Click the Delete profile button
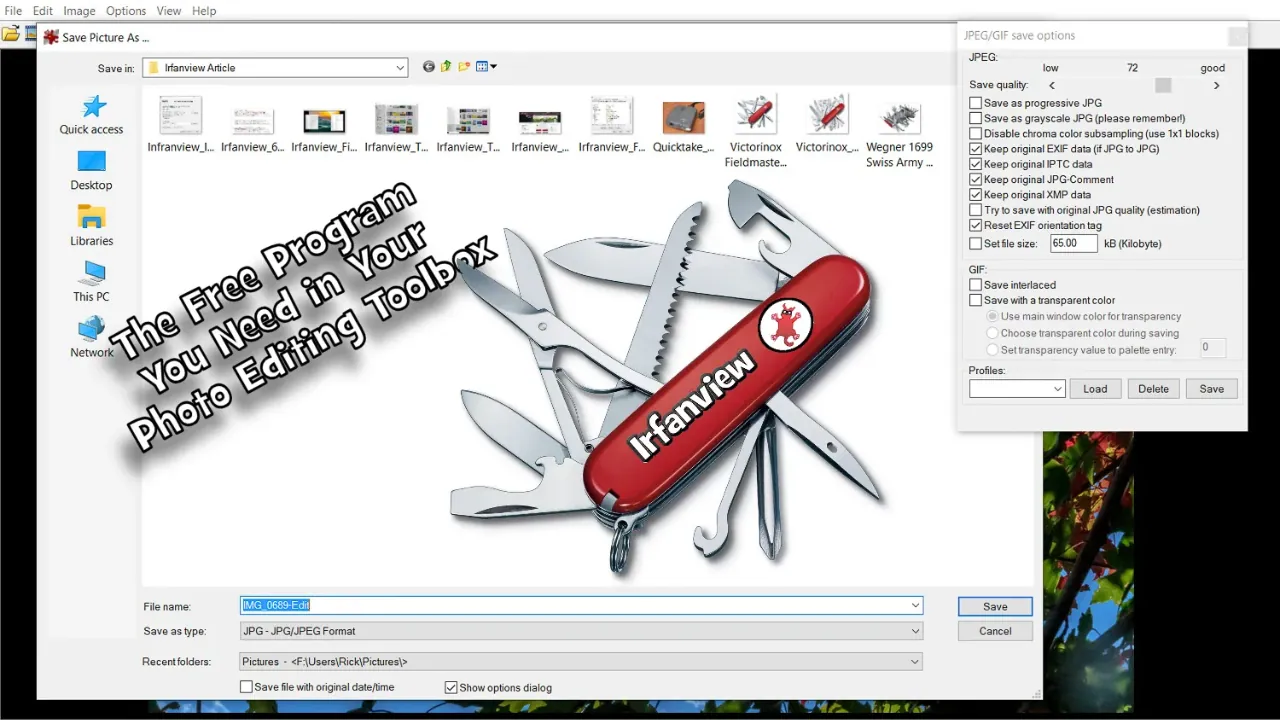 coord(1153,389)
